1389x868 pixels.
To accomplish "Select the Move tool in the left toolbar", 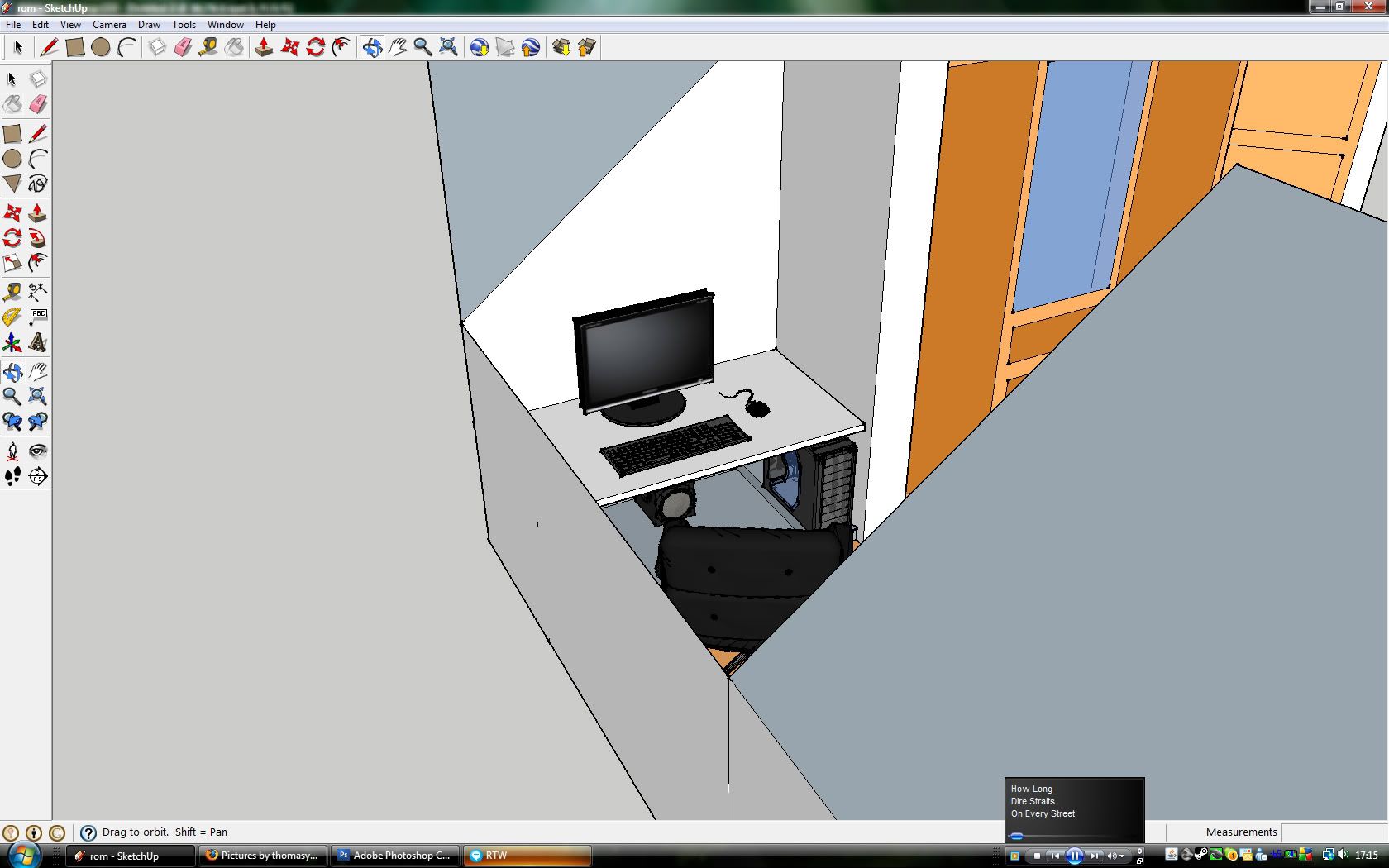I will point(12,213).
